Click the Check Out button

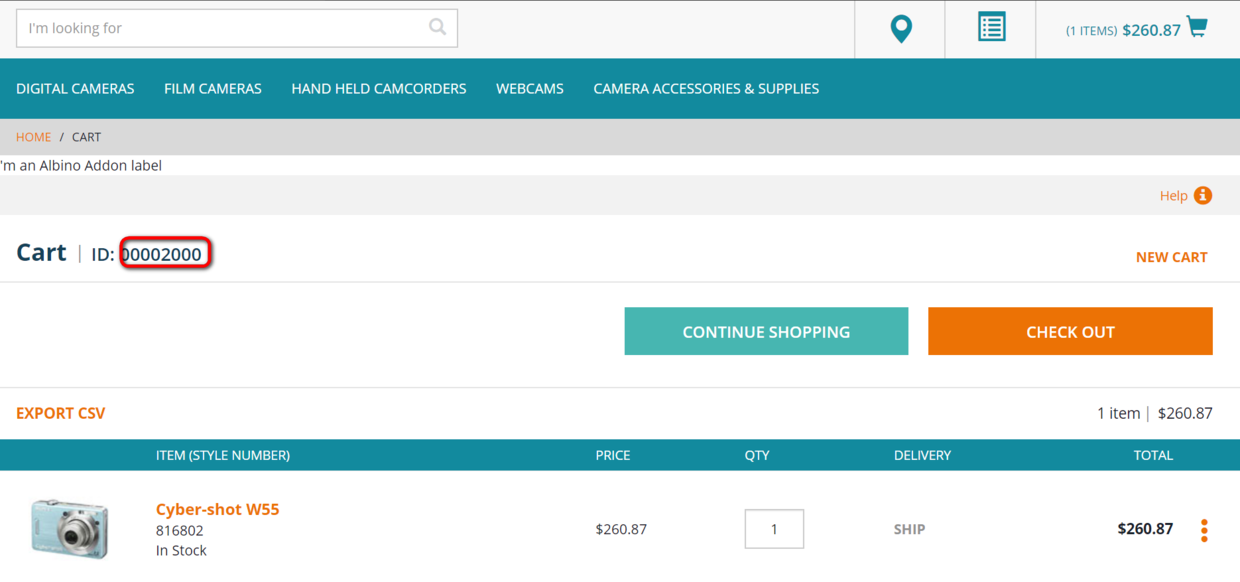1070,331
